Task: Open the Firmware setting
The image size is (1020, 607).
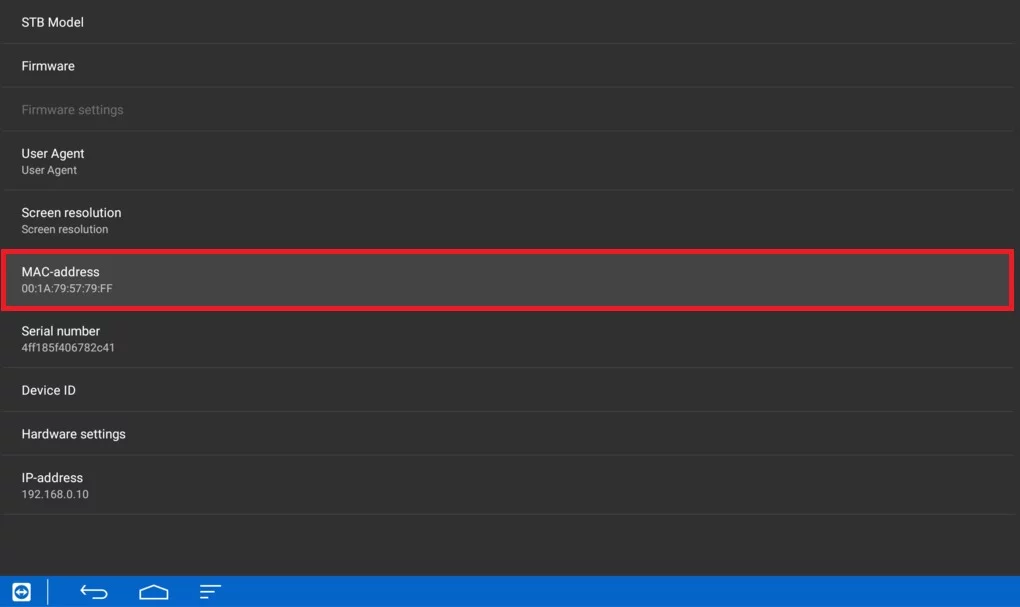Action: point(507,66)
